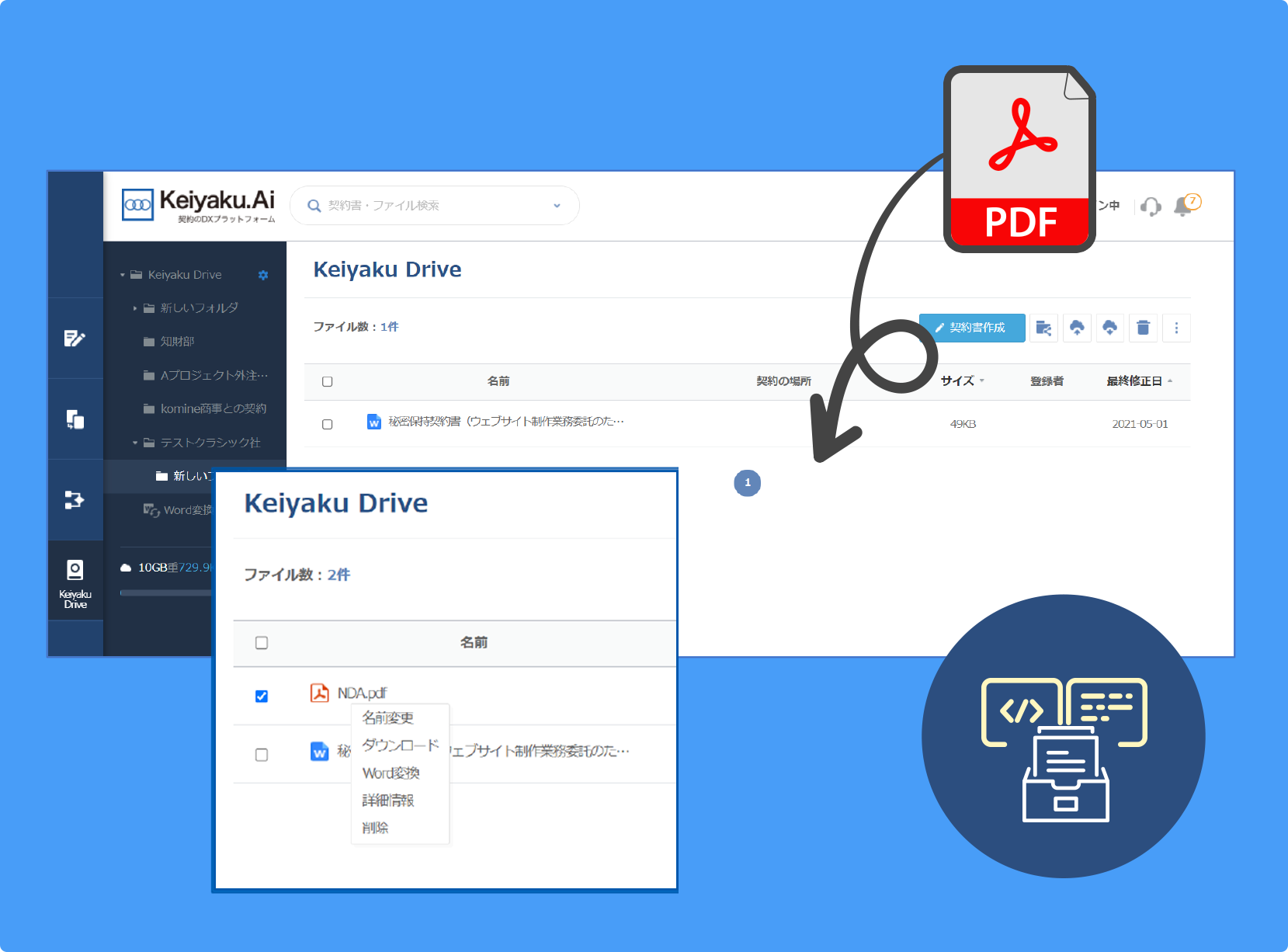1288x952 pixels.
Task: Open the document copy icon in left rail
Action: pos(75,419)
